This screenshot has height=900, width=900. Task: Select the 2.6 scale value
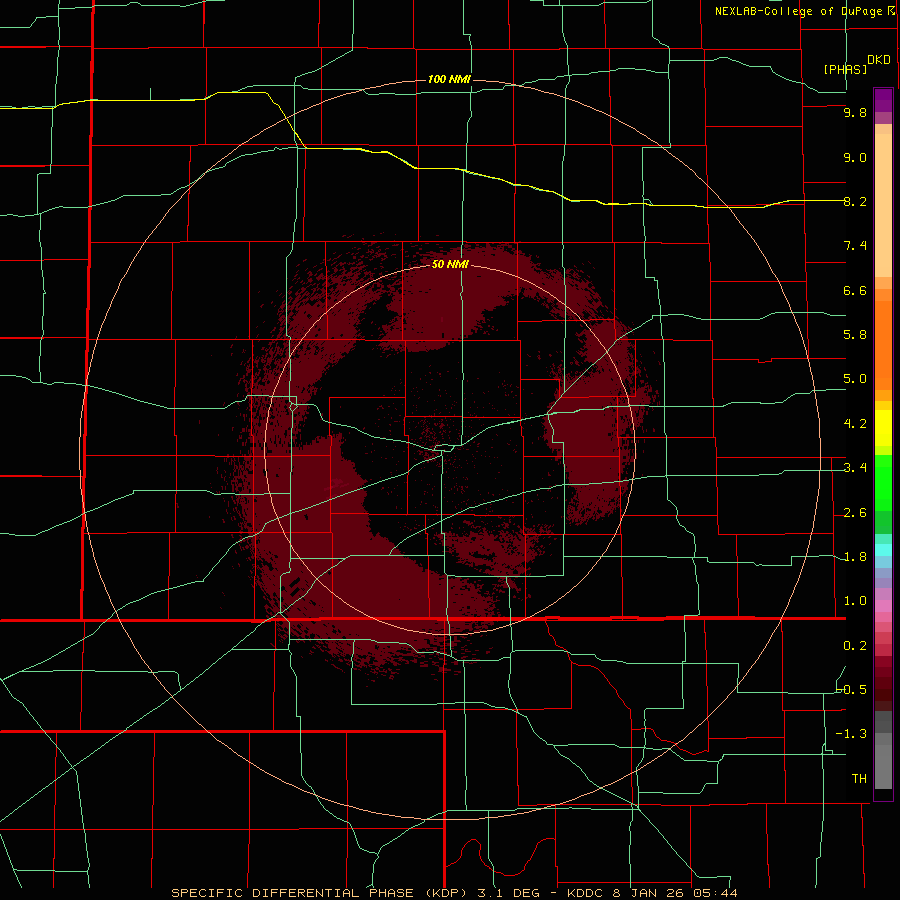[855, 513]
